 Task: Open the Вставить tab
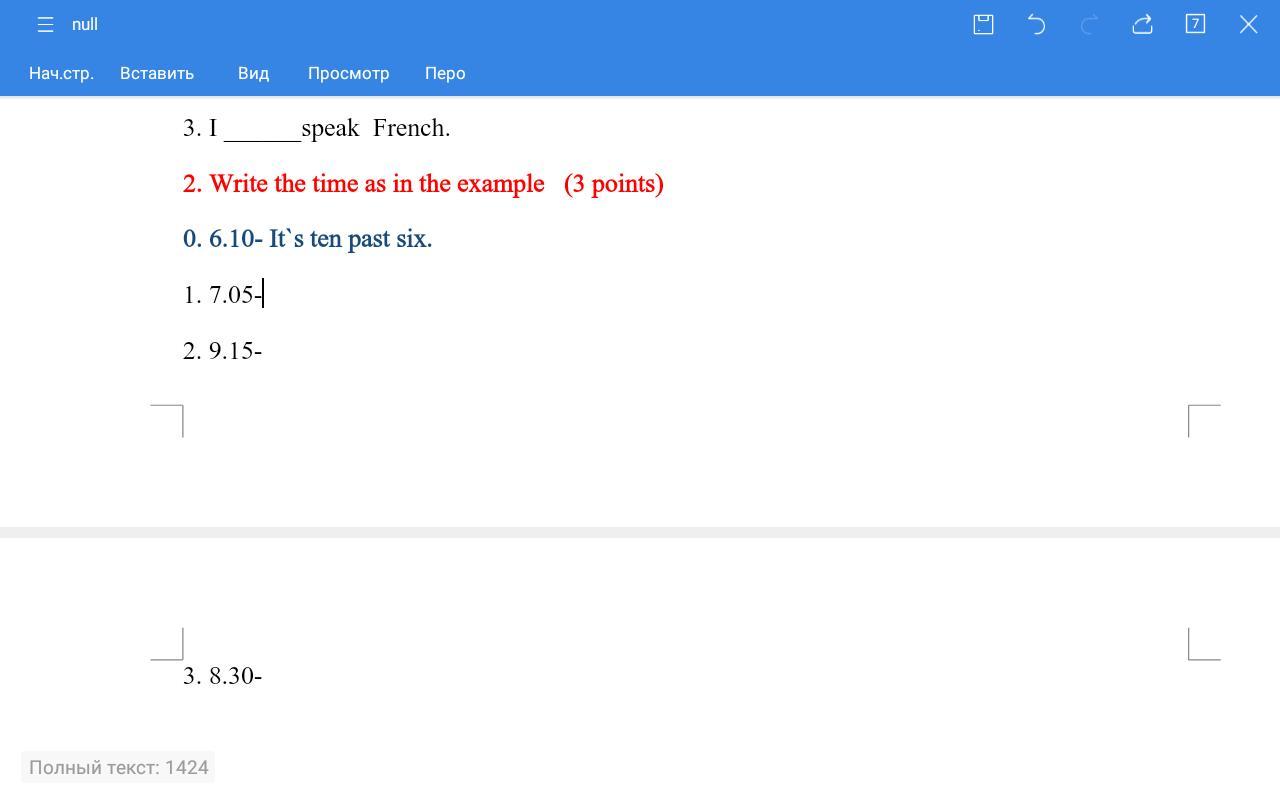[x=157, y=73]
